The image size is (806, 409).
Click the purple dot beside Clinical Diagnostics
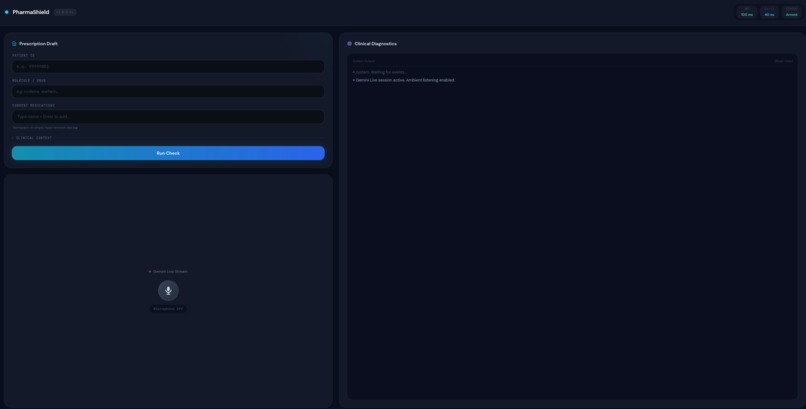coord(350,44)
